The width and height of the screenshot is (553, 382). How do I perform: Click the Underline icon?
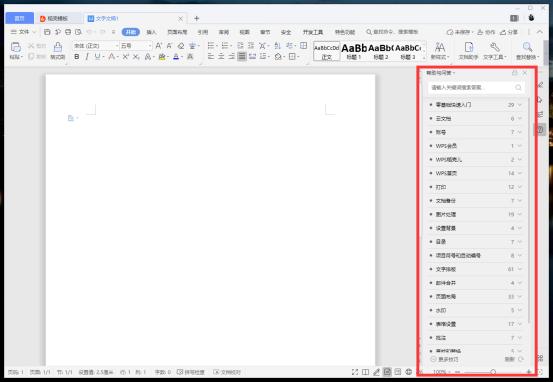[x=97, y=56]
